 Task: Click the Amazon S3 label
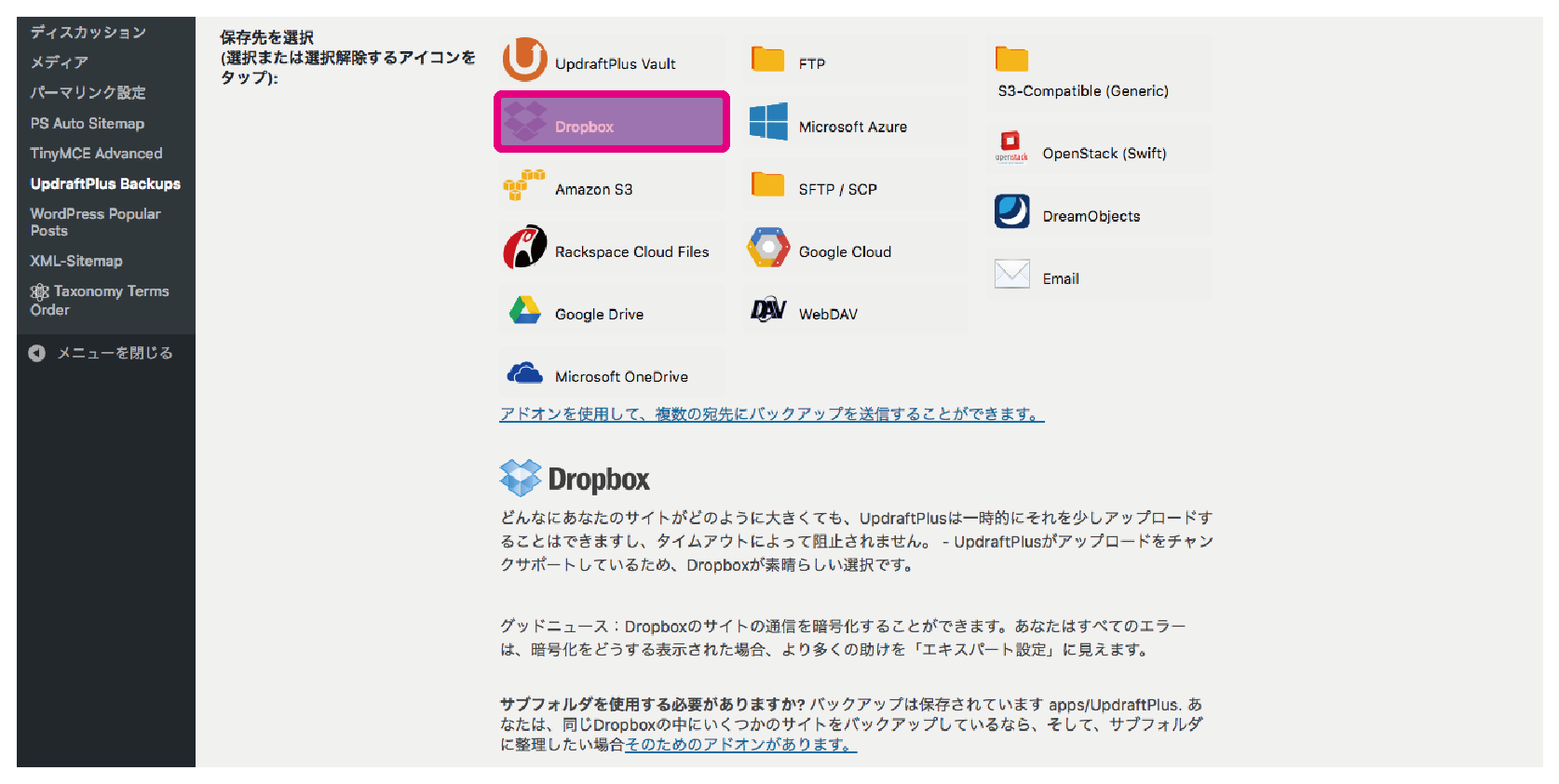(594, 189)
